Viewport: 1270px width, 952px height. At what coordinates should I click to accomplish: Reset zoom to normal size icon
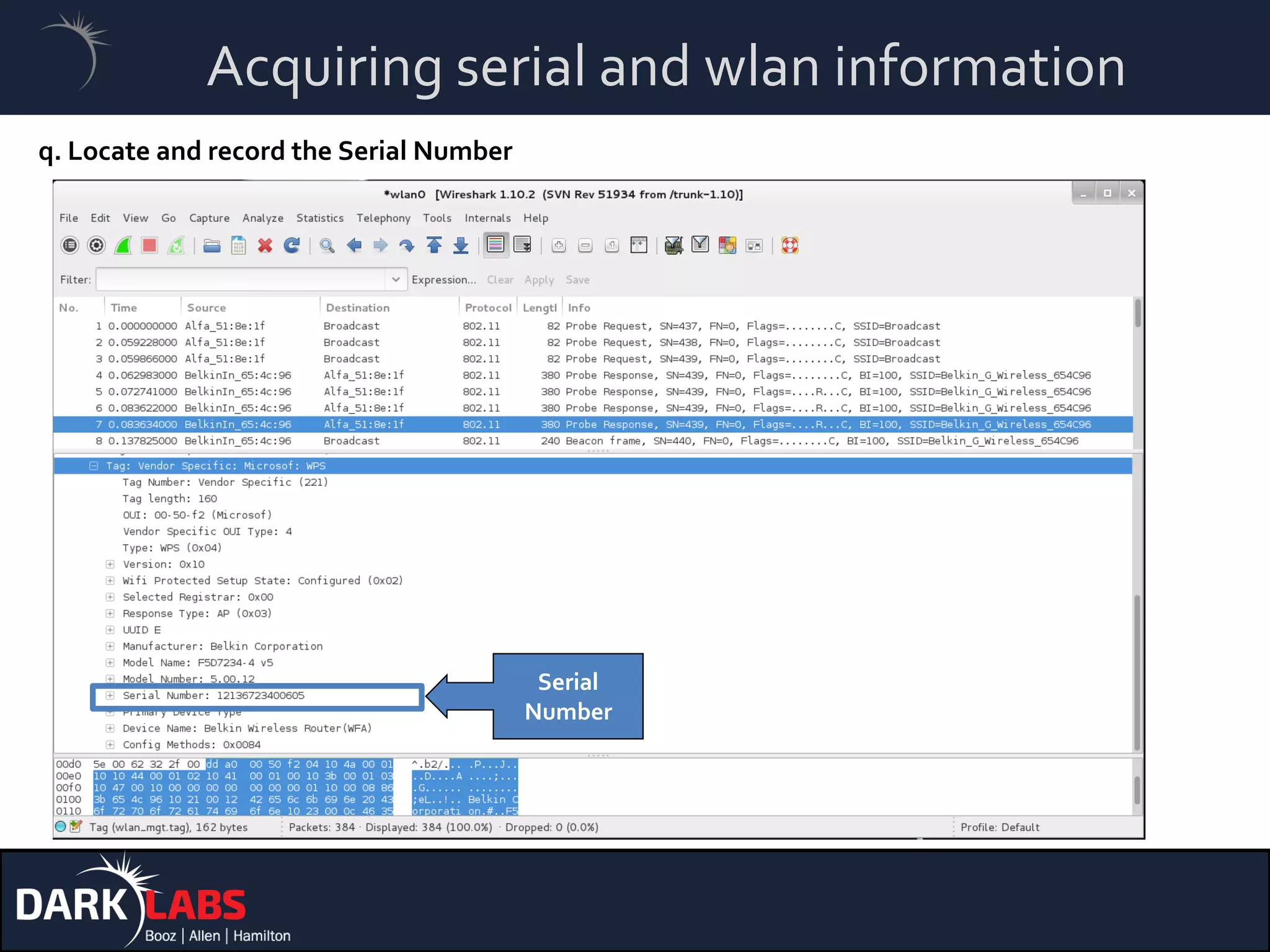(x=612, y=245)
